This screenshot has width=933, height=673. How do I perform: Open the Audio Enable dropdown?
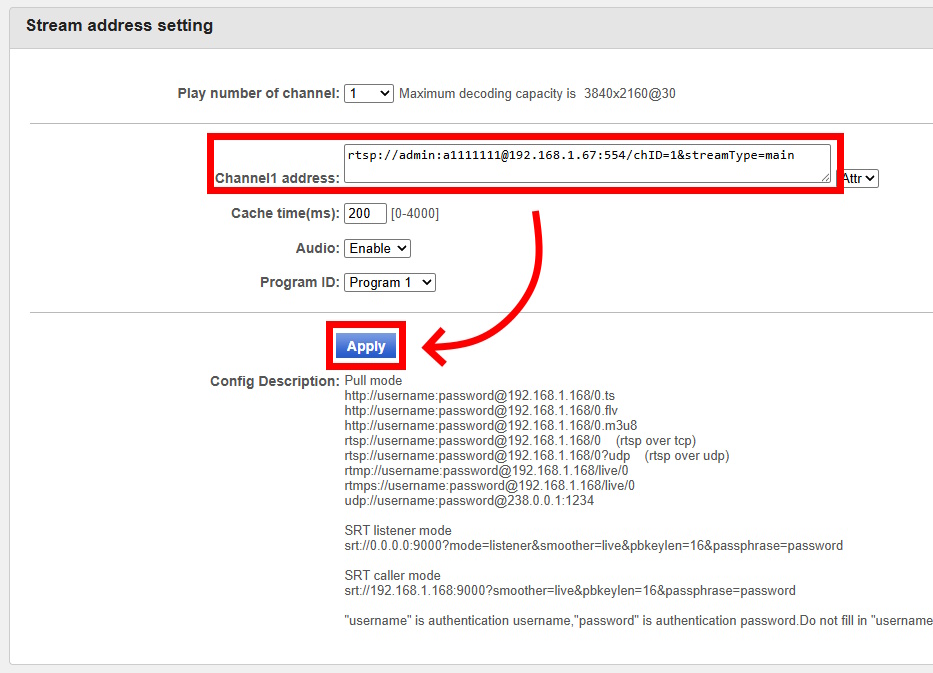point(377,248)
